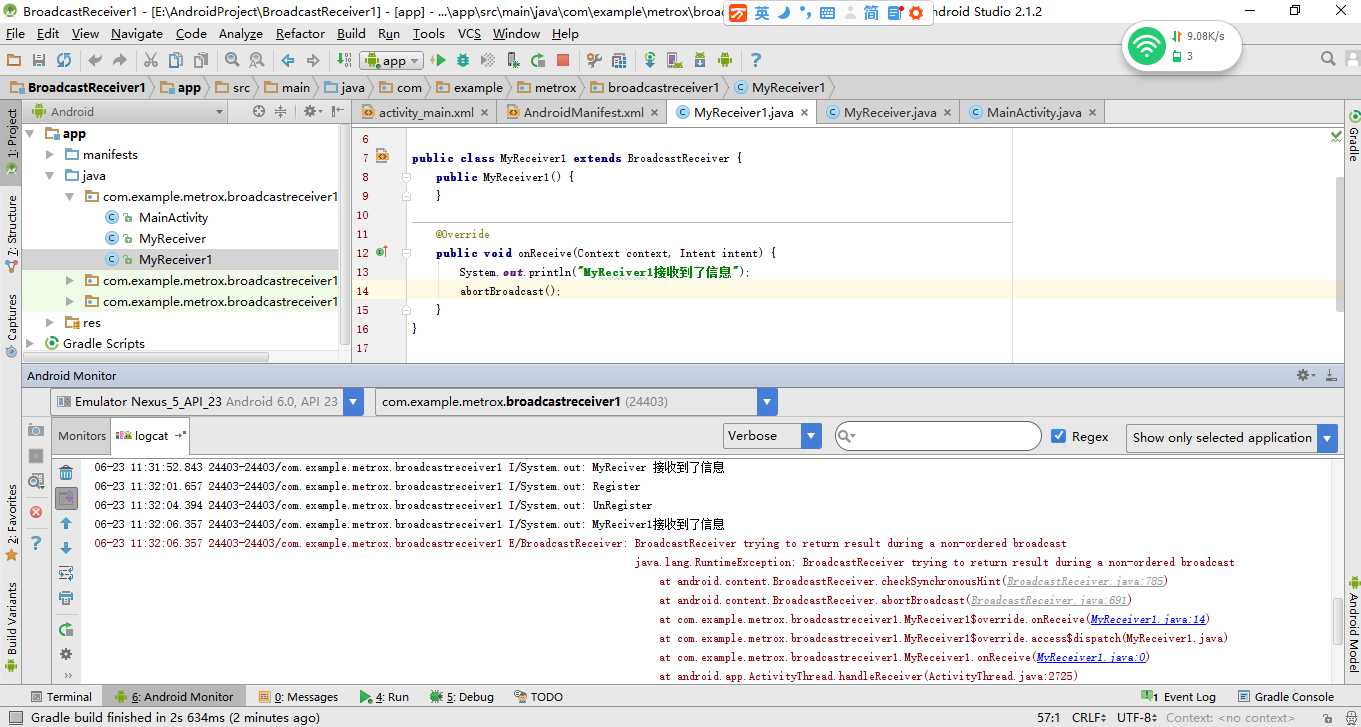Open Android Monitor settings gear
The height and width of the screenshot is (727, 1361).
coord(1306,375)
